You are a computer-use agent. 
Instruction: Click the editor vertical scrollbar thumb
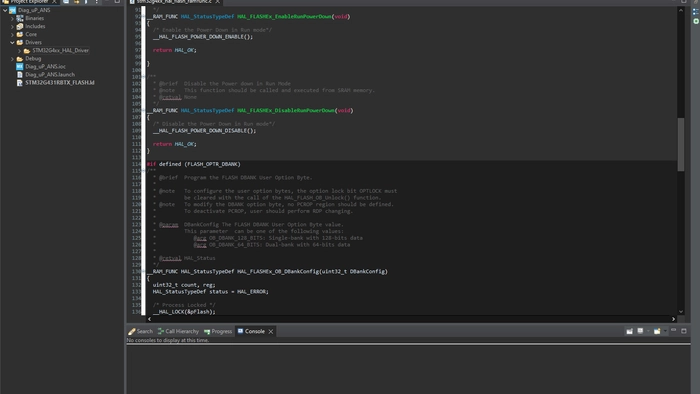click(681, 144)
